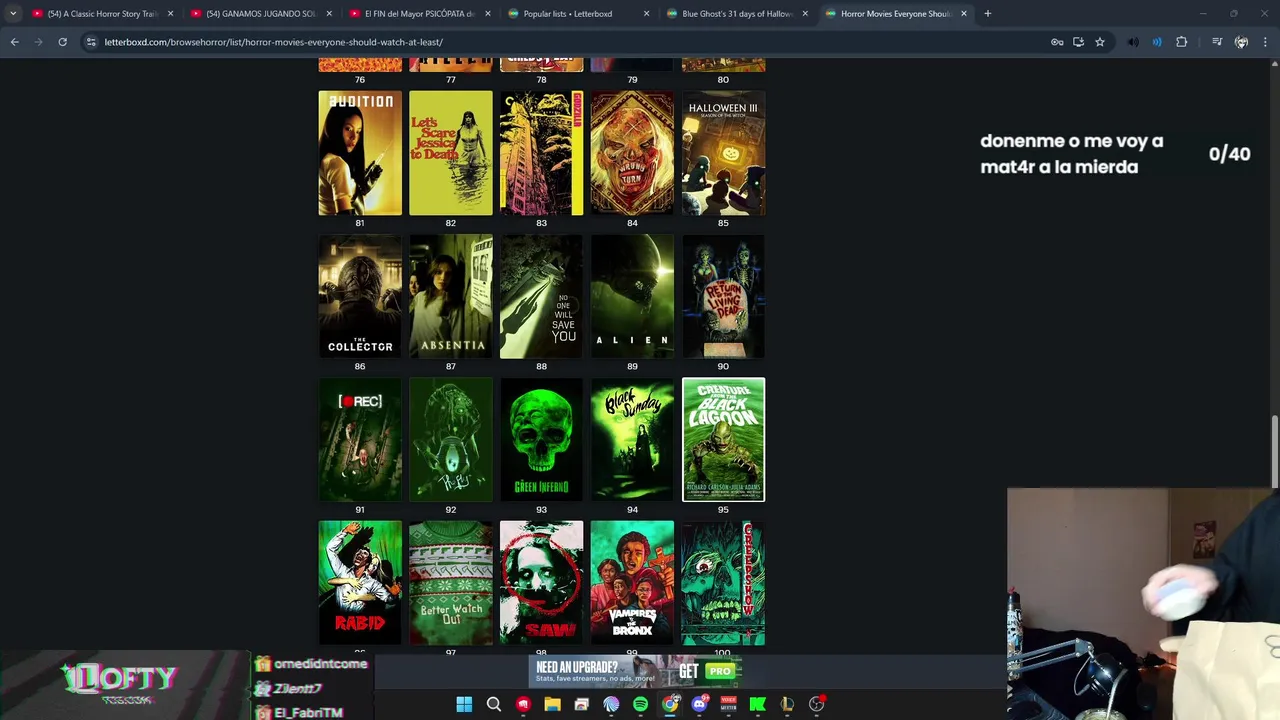1280x720 pixels.
Task: Open Spotify from the taskbar
Action: click(640, 704)
